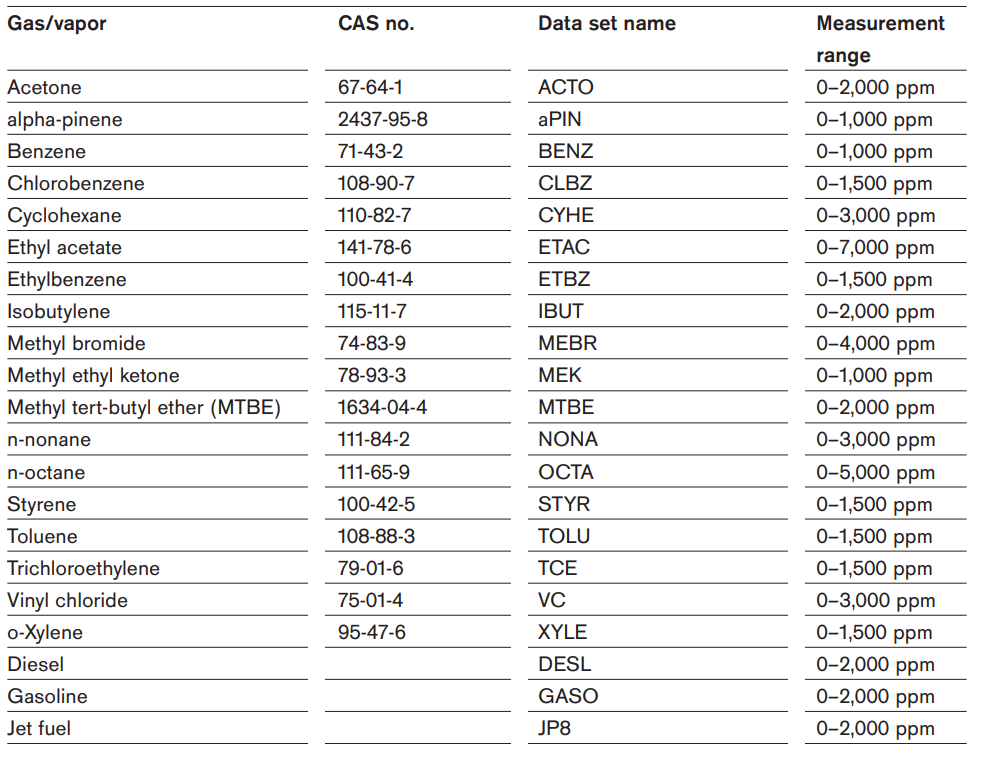Screen dimensions: 982x760
Task: Select the JP8 data set name
Action: pyautogui.click(x=554, y=729)
